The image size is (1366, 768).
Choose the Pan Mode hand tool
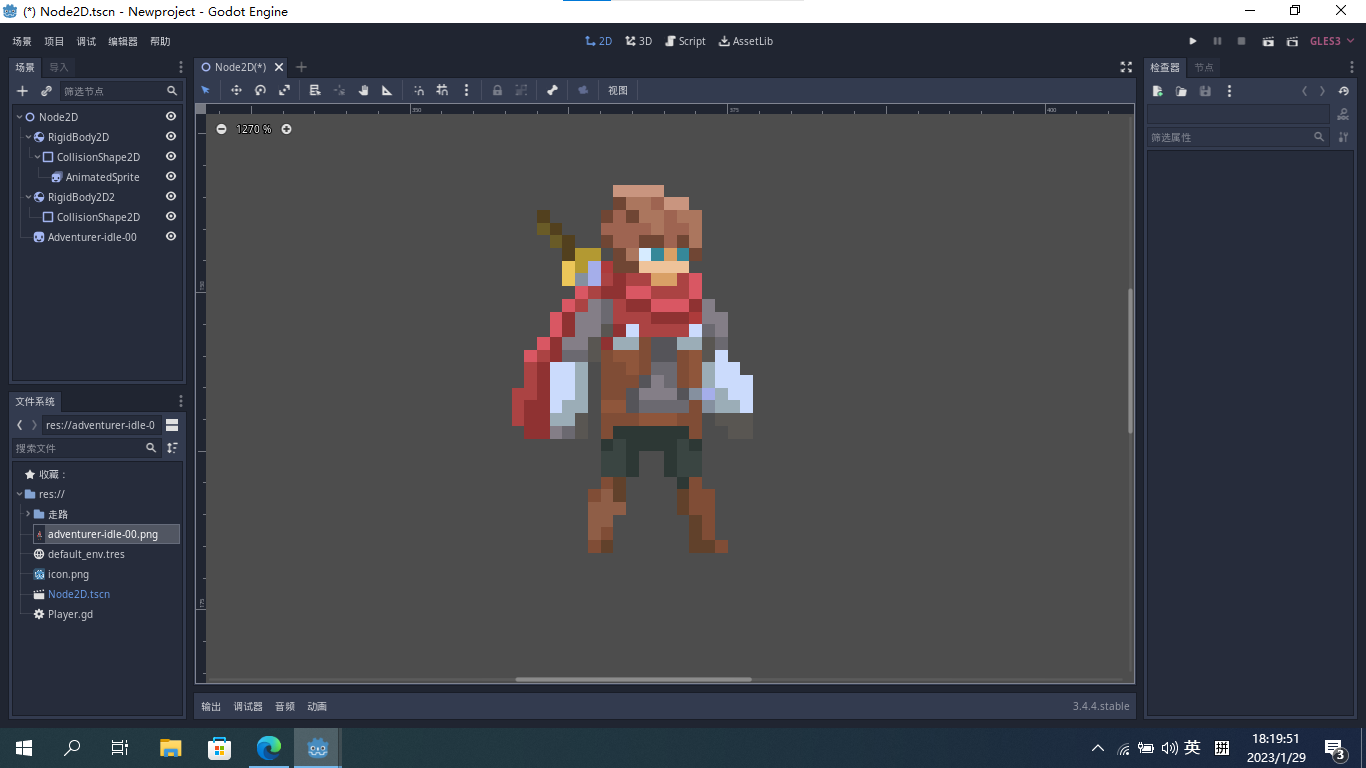coord(363,90)
